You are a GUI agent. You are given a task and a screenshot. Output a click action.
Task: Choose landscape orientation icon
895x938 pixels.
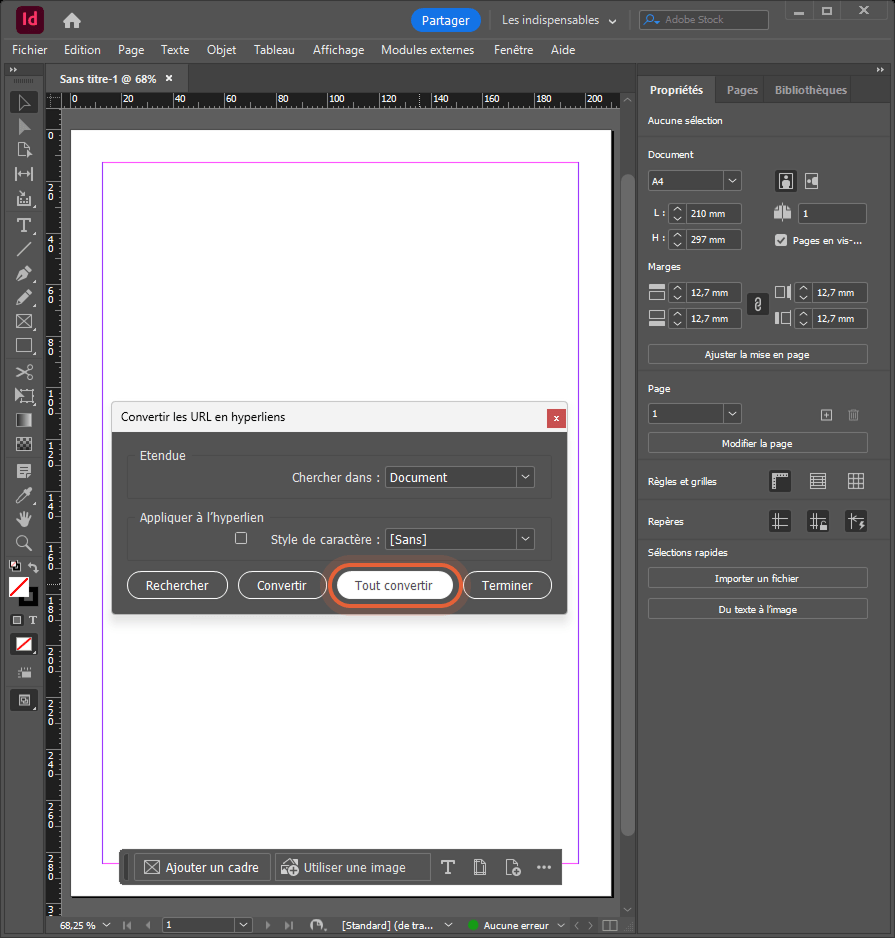(811, 181)
